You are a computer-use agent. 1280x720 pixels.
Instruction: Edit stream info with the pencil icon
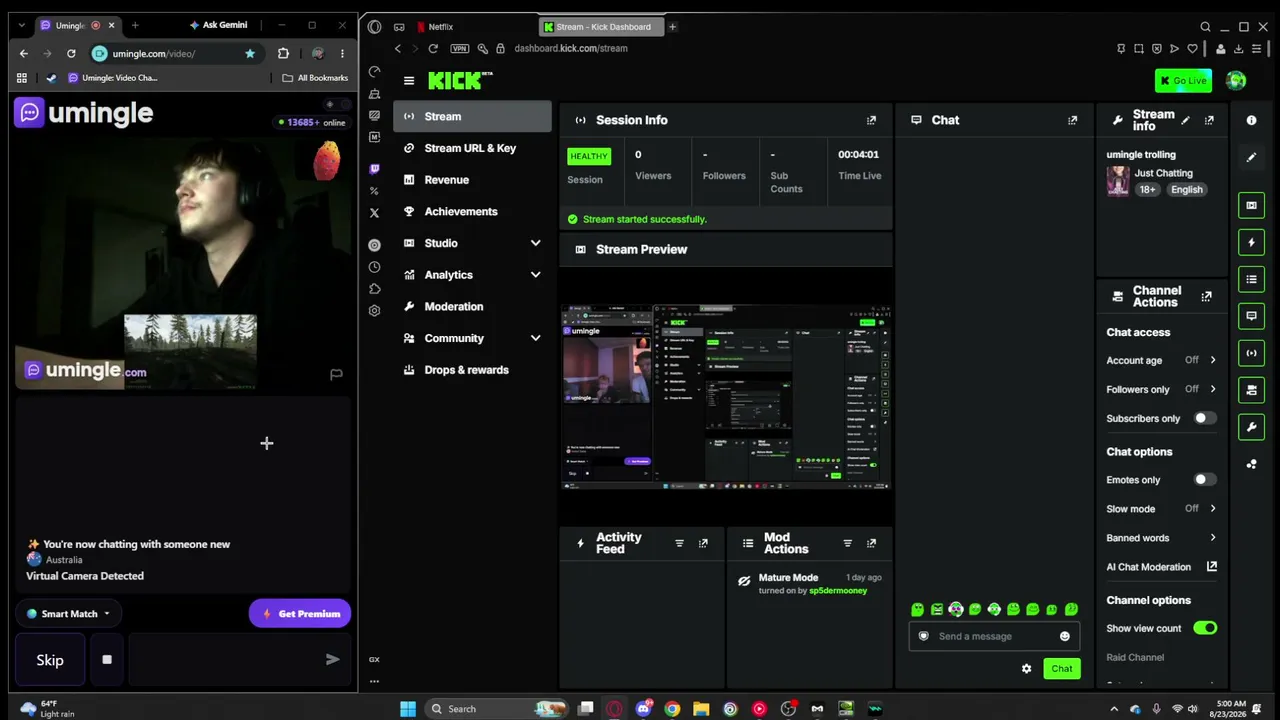click(x=1185, y=120)
